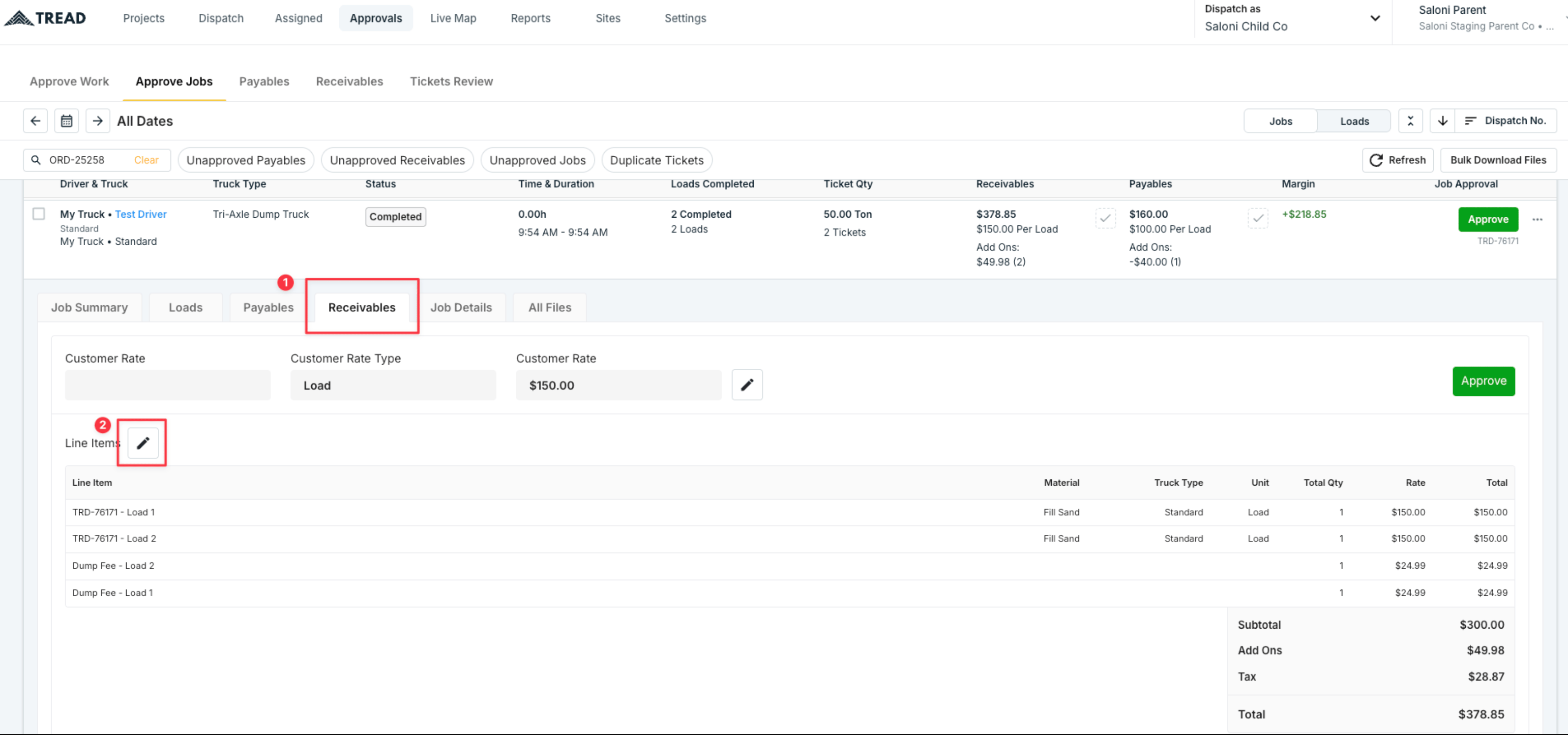
Task: Open Dispatch No. sort dropdown
Action: [1505, 121]
